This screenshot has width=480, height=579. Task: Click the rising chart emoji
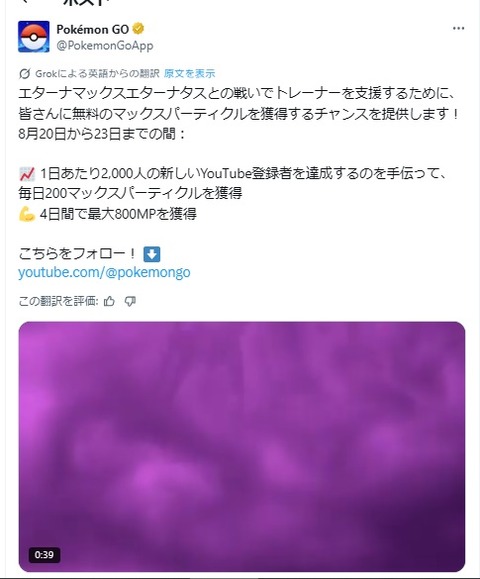pyautogui.click(x=27, y=174)
